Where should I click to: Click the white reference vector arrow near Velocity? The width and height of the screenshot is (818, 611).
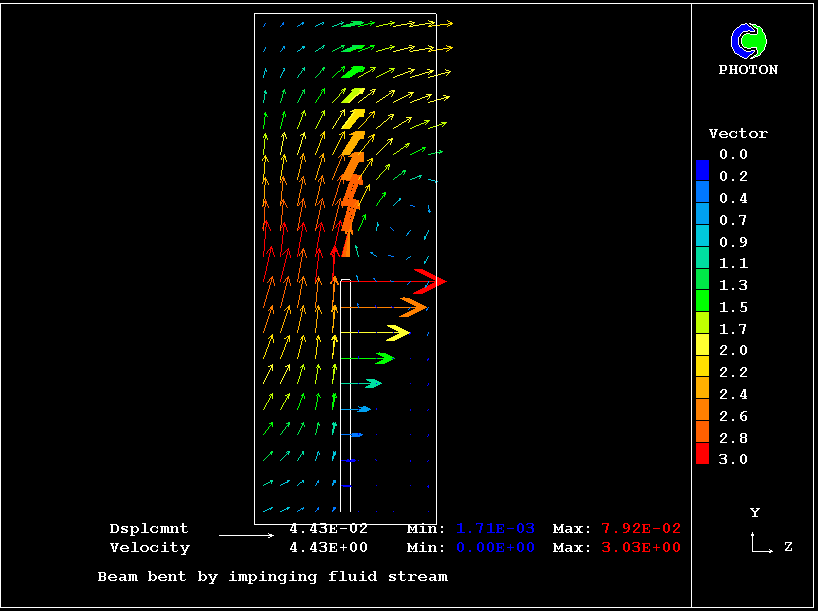click(x=246, y=536)
